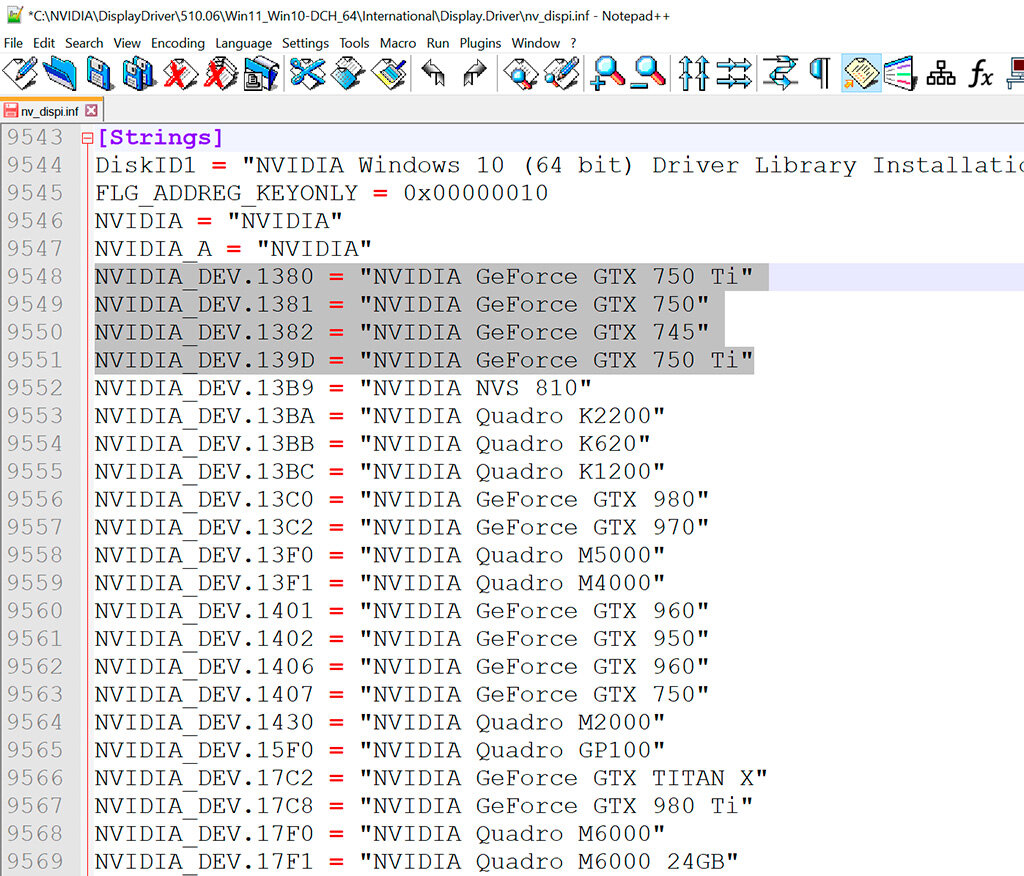The image size is (1024, 876).
Task: Click the GeForce GTX 980 line 9556
Action: pyautogui.click(x=402, y=499)
